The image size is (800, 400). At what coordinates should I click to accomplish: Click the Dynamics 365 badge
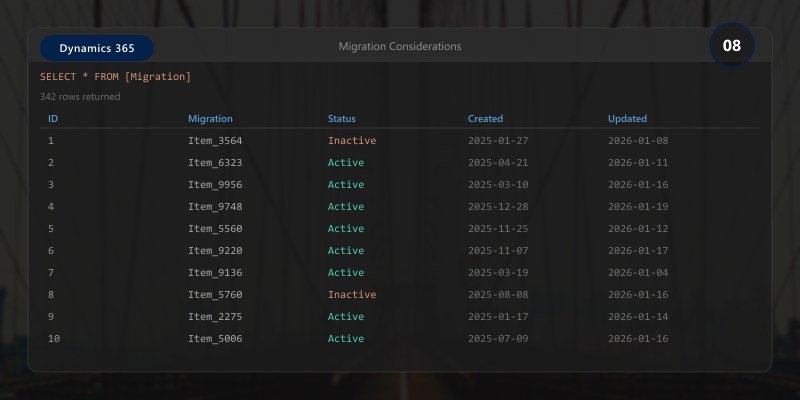97,48
